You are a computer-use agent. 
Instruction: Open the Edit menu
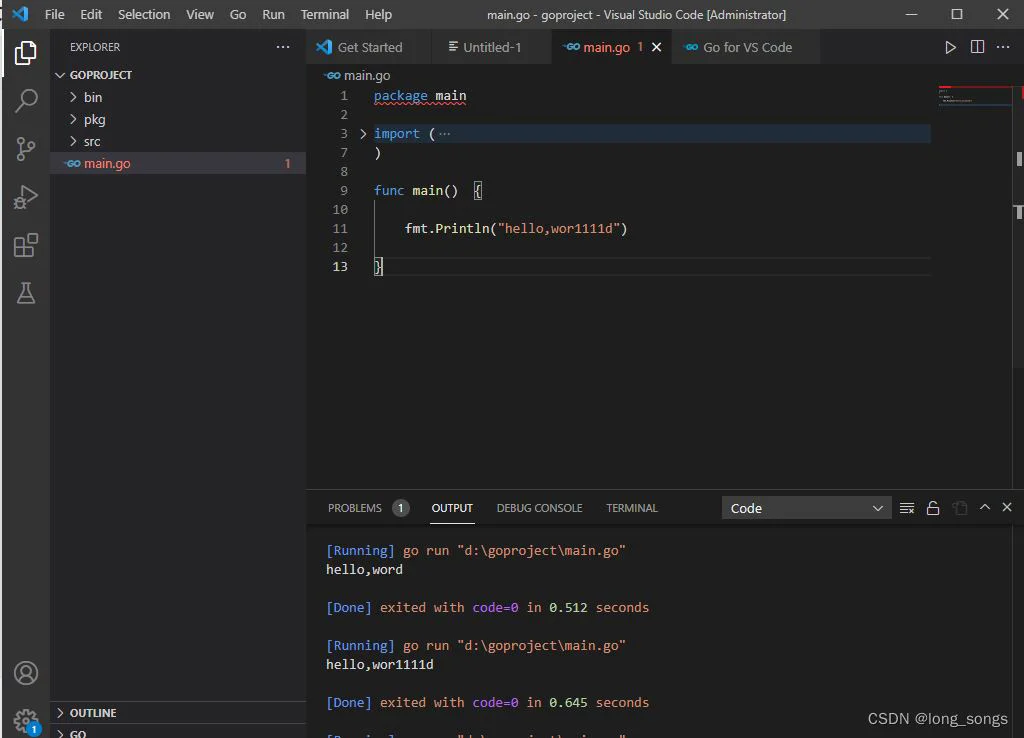pyautogui.click(x=91, y=14)
